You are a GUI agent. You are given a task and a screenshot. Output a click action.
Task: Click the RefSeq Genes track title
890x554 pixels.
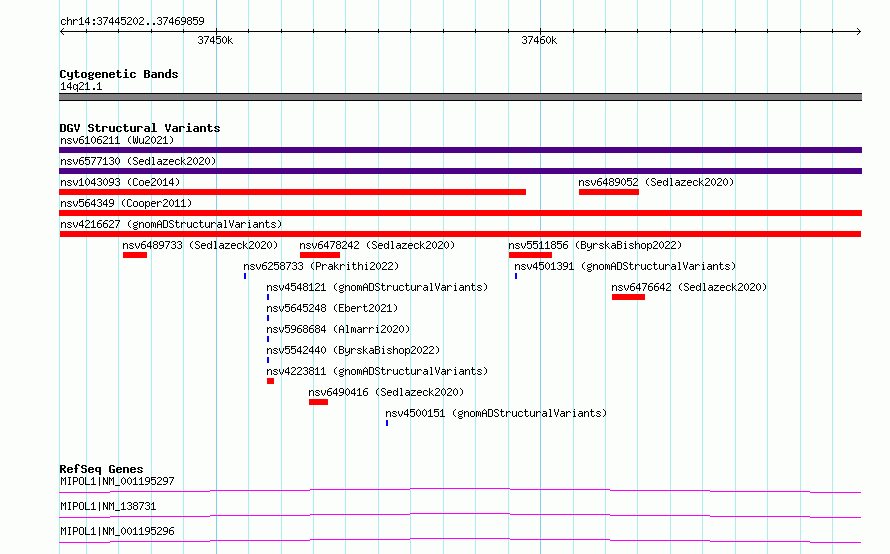[x=101, y=469]
